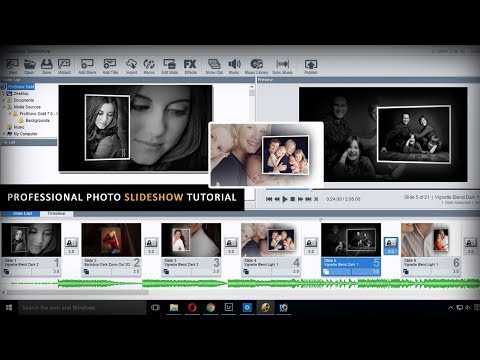
Task: Save the show with the Save icon
Action: (x=47, y=66)
